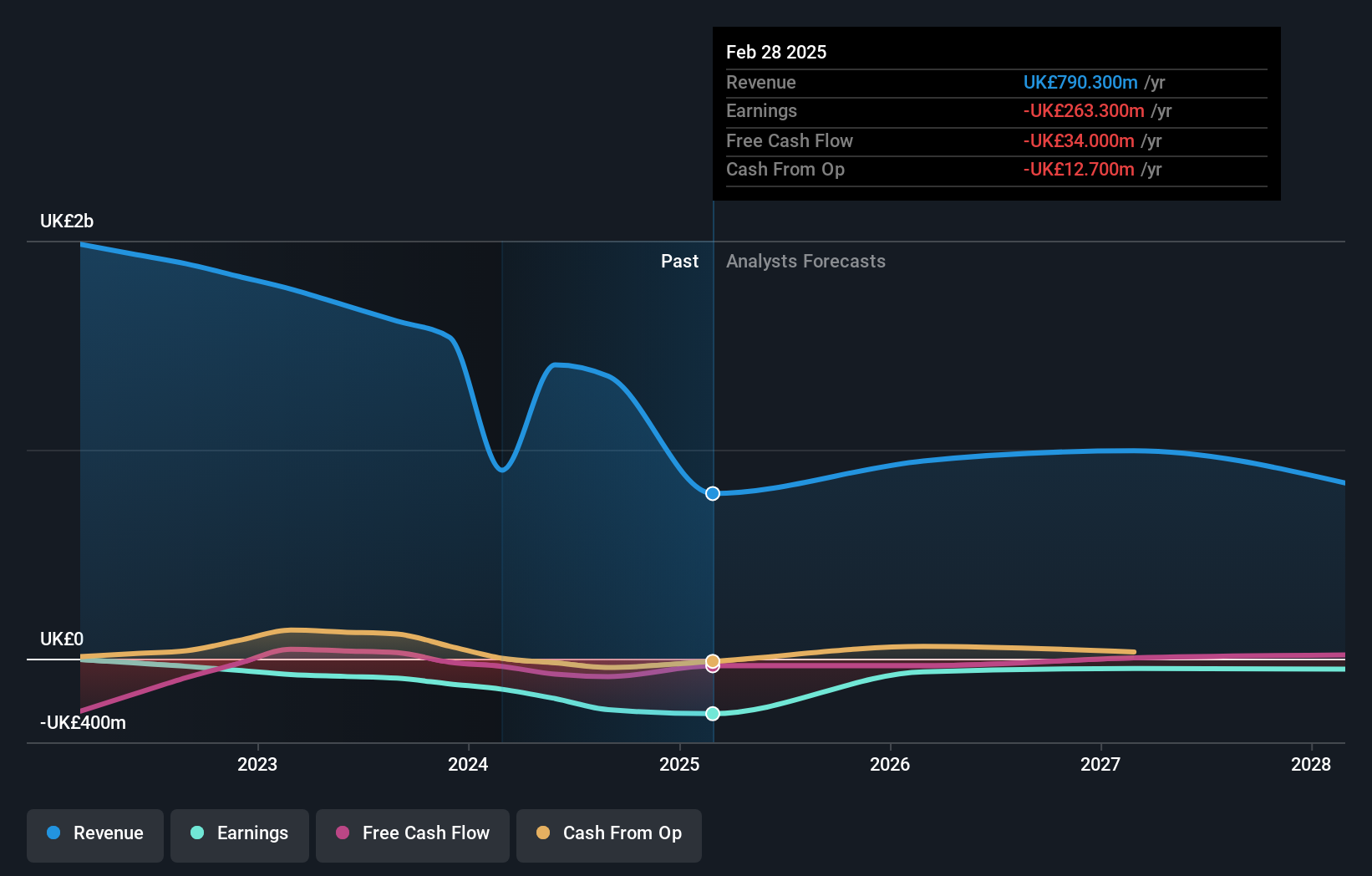Hide the Earnings line using its legend button

click(x=240, y=834)
